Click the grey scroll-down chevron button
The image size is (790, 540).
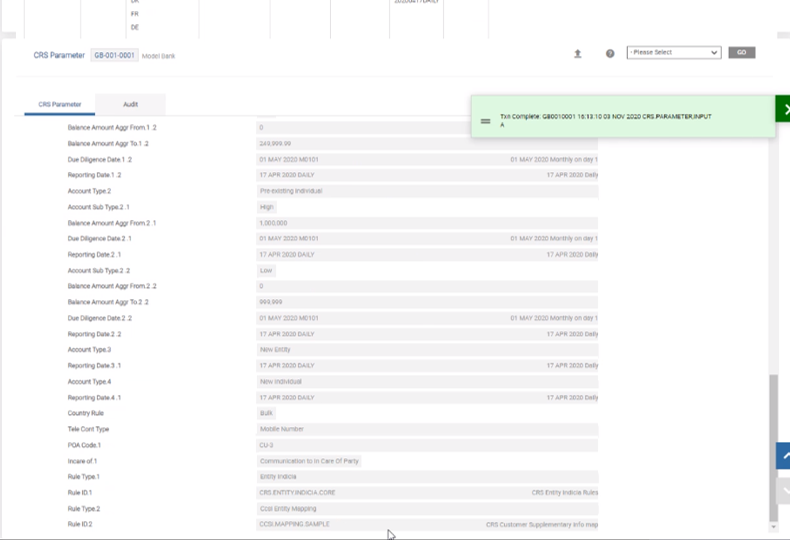(783, 490)
